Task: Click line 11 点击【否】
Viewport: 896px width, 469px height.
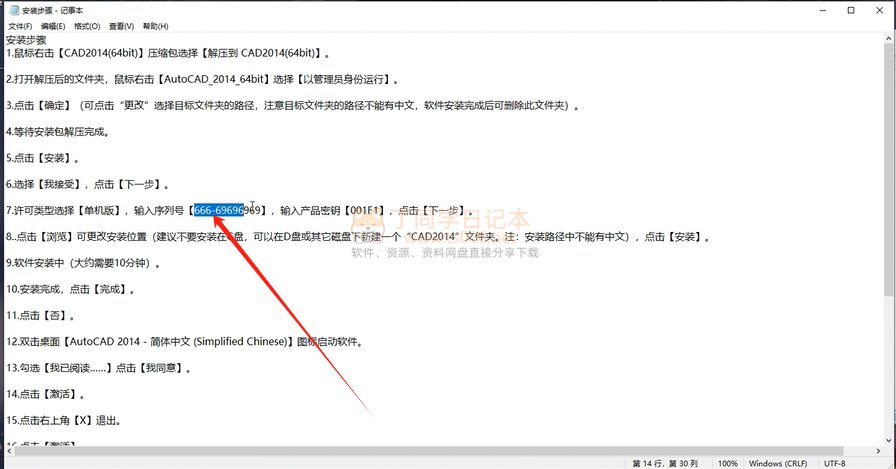Action: click(x=40, y=315)
